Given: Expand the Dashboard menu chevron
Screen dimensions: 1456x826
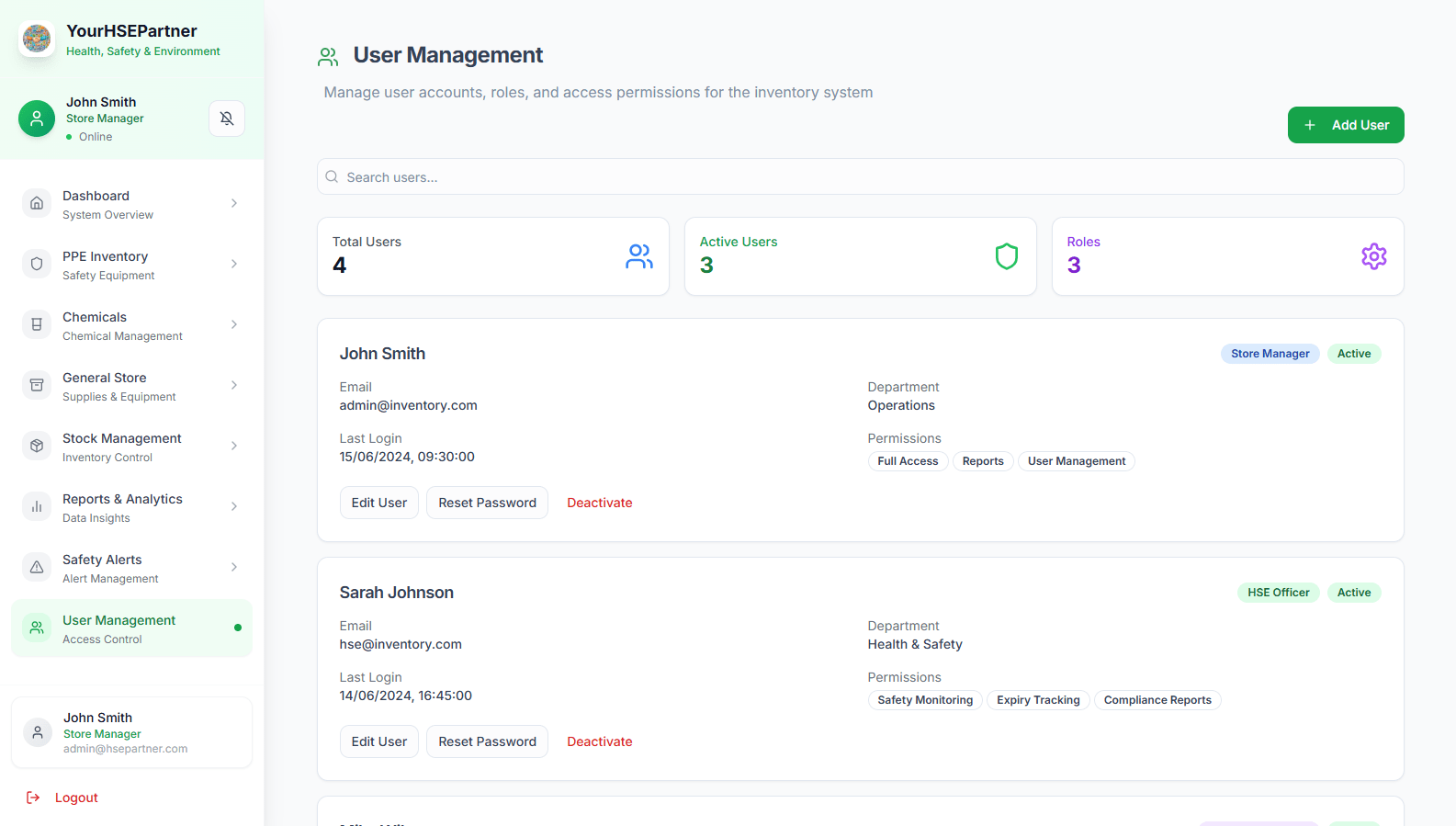Looking at the screenshot, I should pyautogui.click(x=234, y=204).
